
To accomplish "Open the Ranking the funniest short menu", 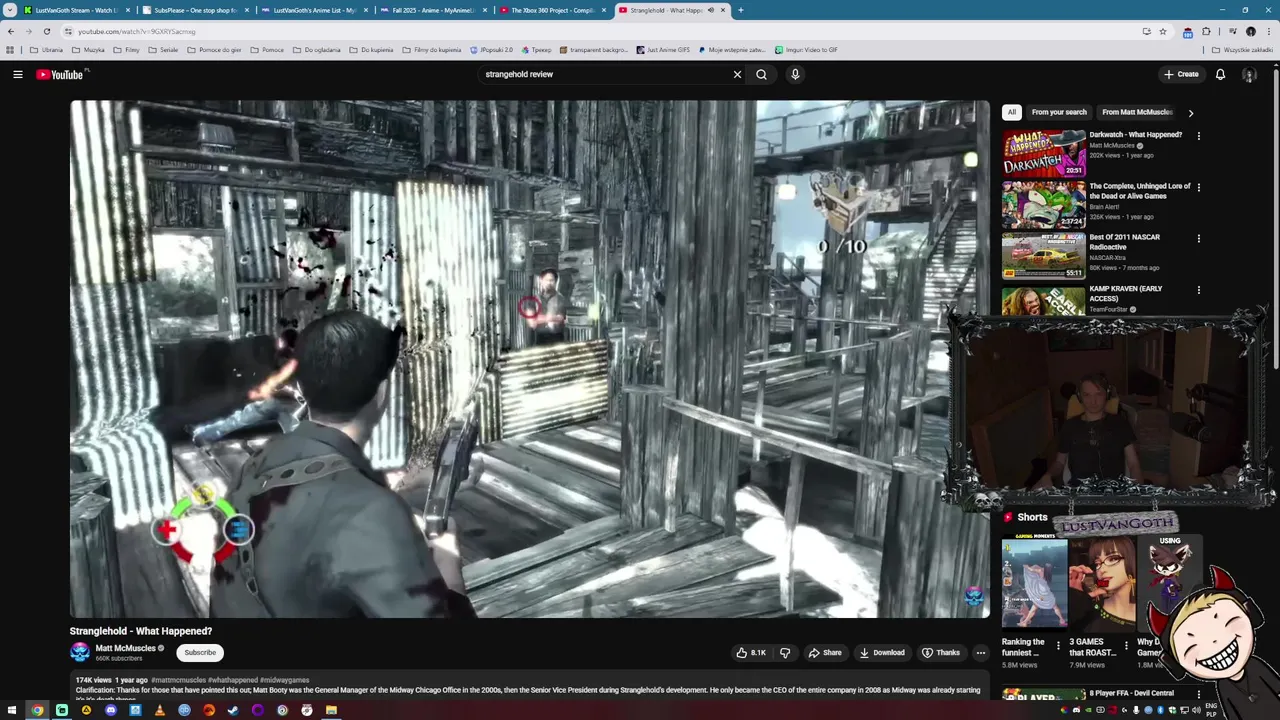I will click(x=1058, y=646).
